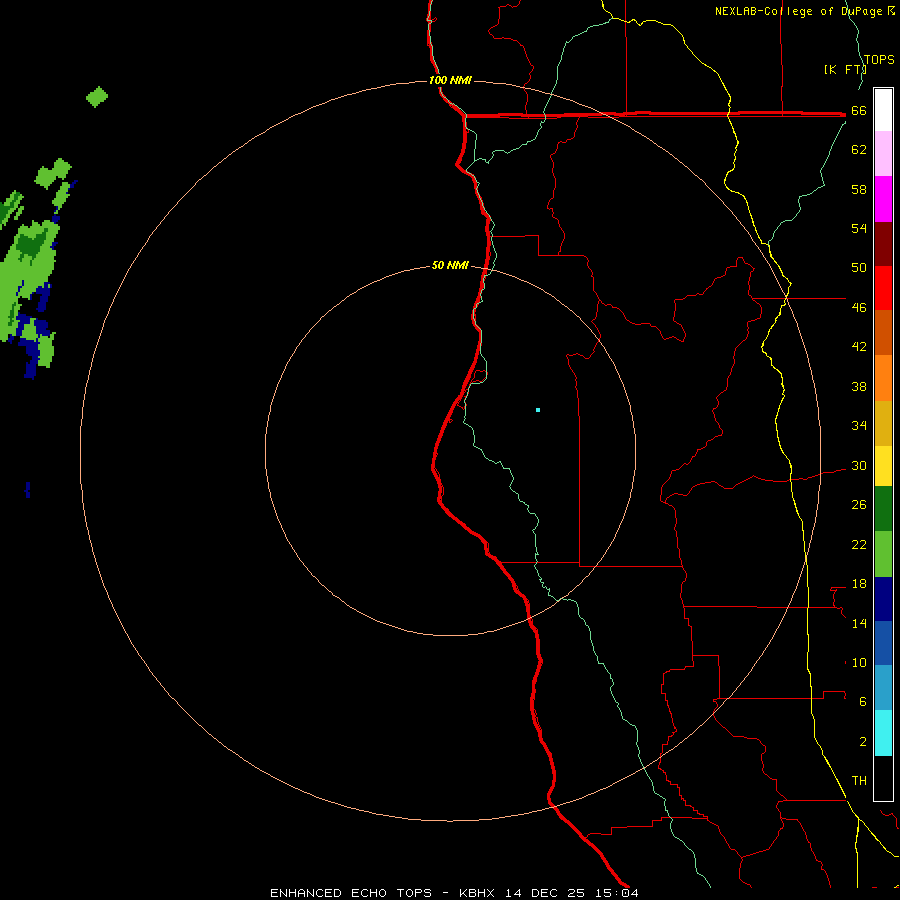Click the '[K FT]' units label

pos(845,69)
